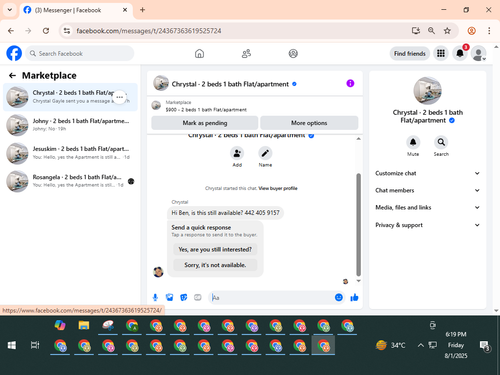Click the Mark as pending button

205,123
